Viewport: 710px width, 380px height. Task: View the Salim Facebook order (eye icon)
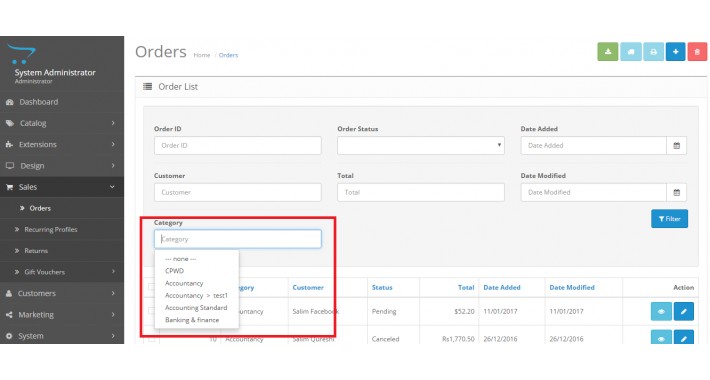pos(661,312)
